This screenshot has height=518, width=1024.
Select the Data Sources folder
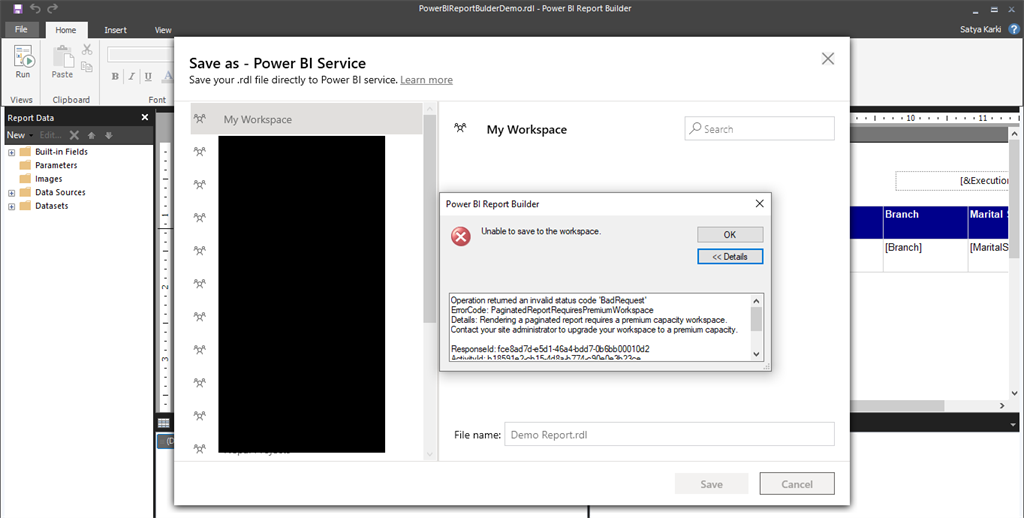point(53,192)
